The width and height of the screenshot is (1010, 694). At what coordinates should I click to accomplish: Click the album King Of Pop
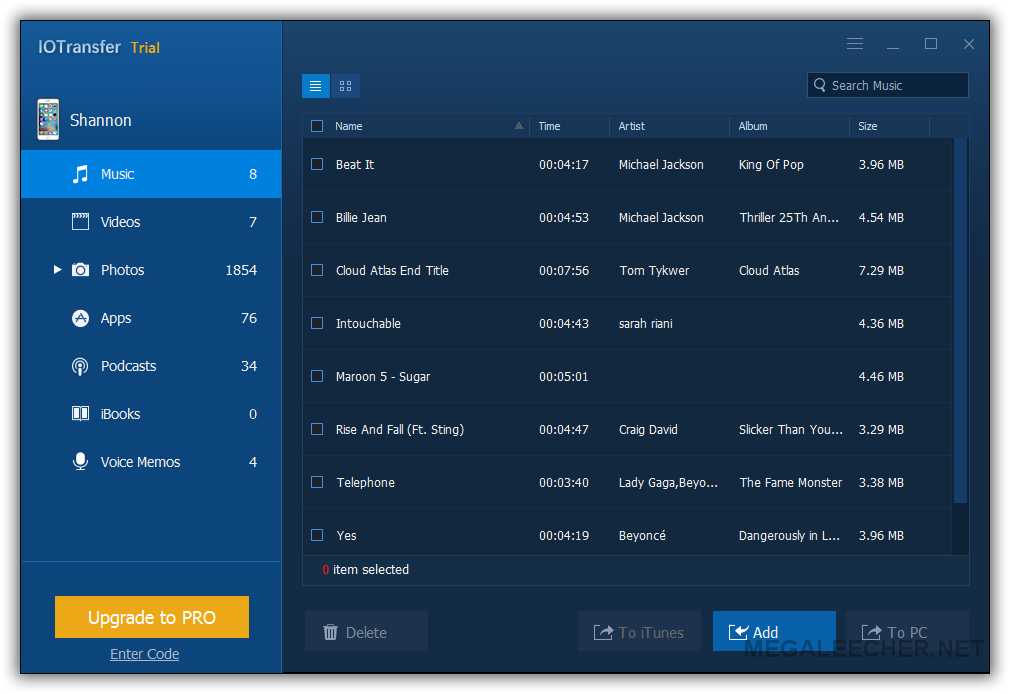(771, 164)
